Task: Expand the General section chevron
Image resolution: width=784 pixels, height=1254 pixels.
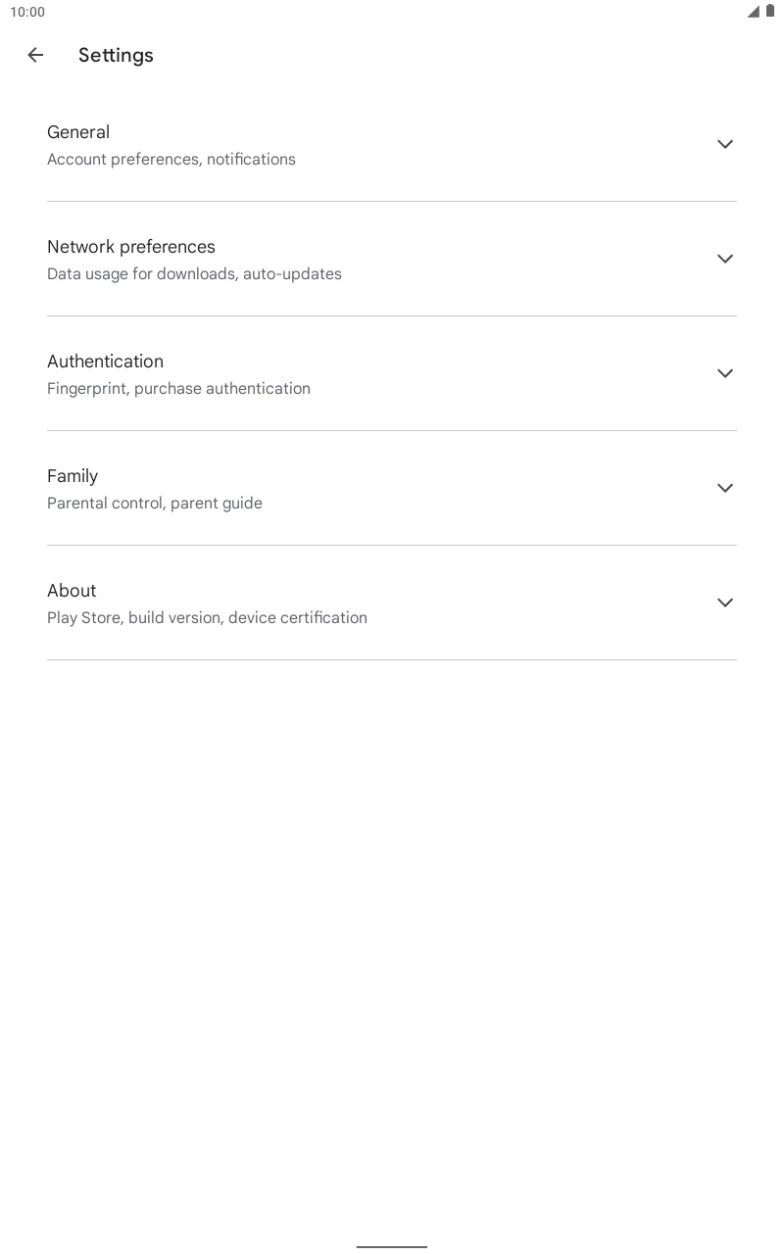Action: 725,144
